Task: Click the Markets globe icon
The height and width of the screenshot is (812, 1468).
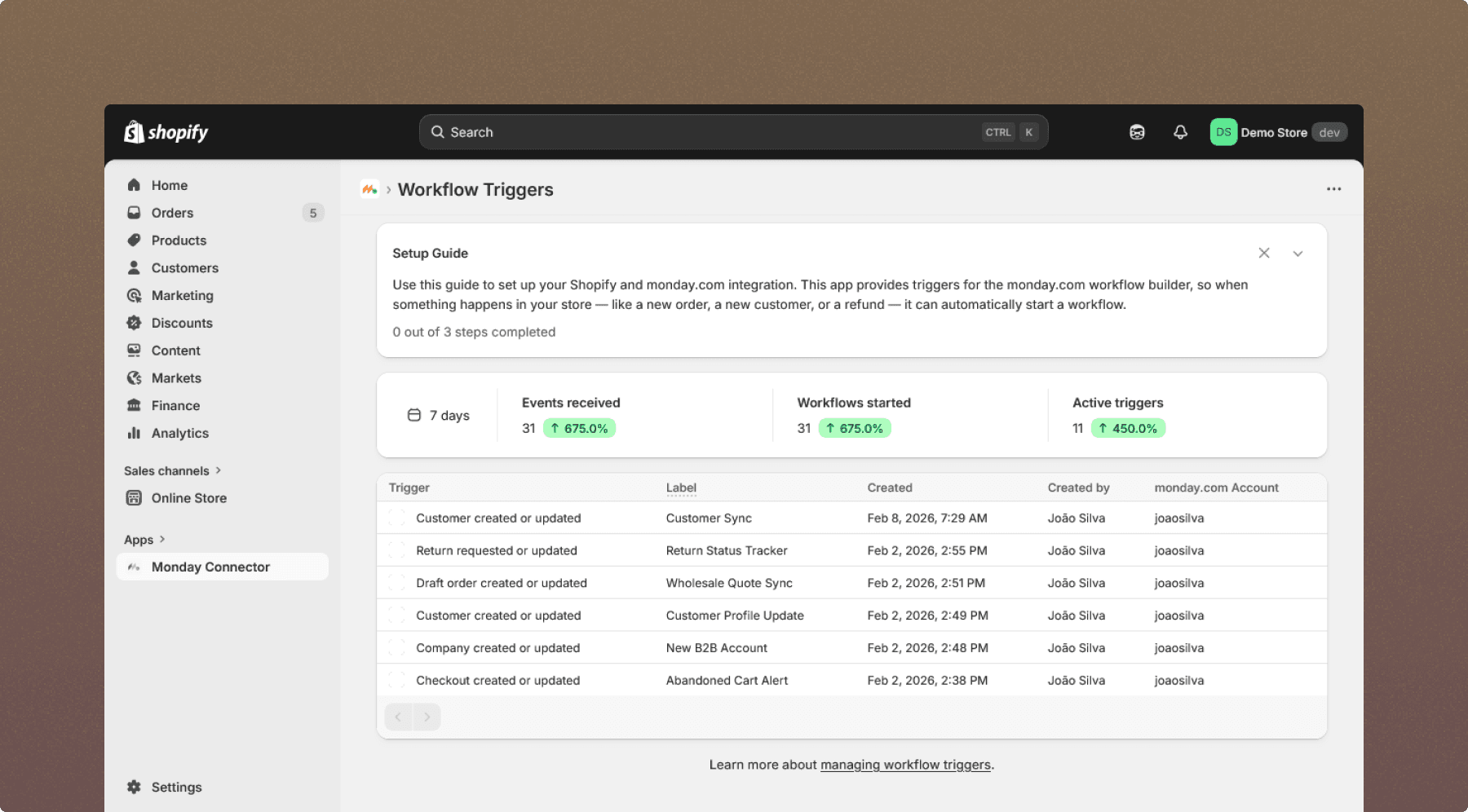Action: (x=134, y=378)
